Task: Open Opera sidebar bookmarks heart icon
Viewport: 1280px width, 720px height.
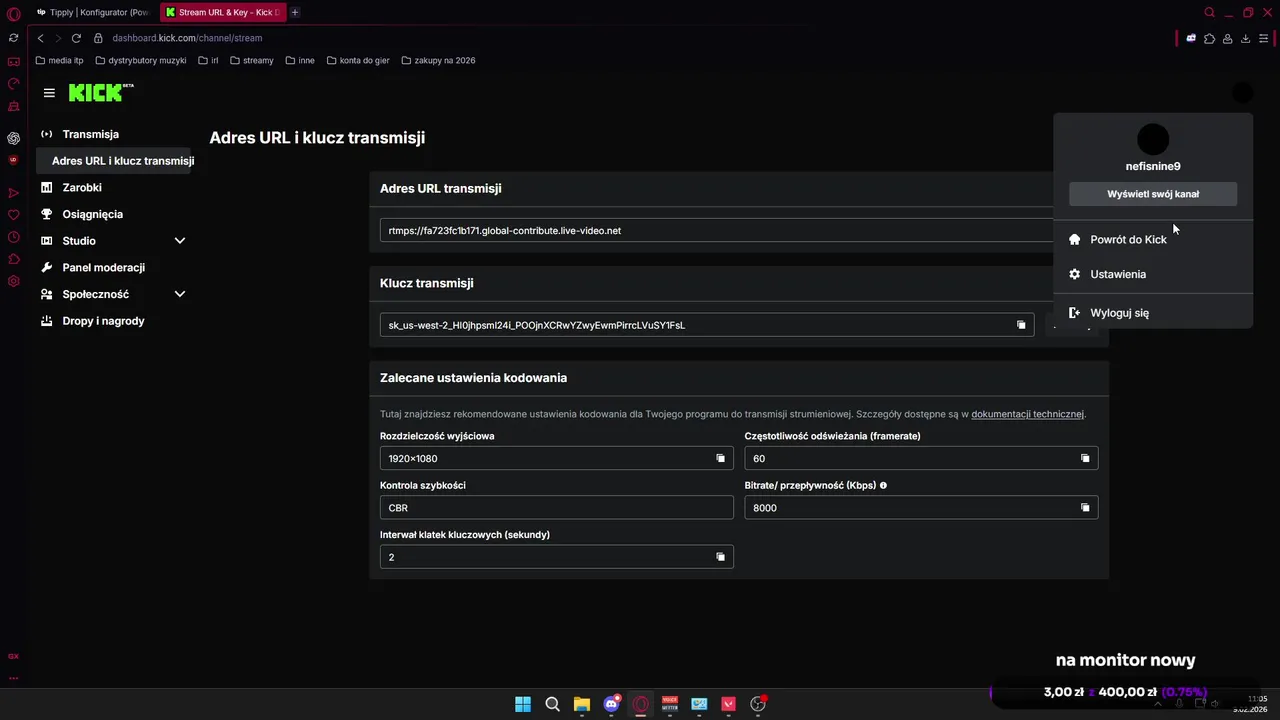Action: pos(13,215)
